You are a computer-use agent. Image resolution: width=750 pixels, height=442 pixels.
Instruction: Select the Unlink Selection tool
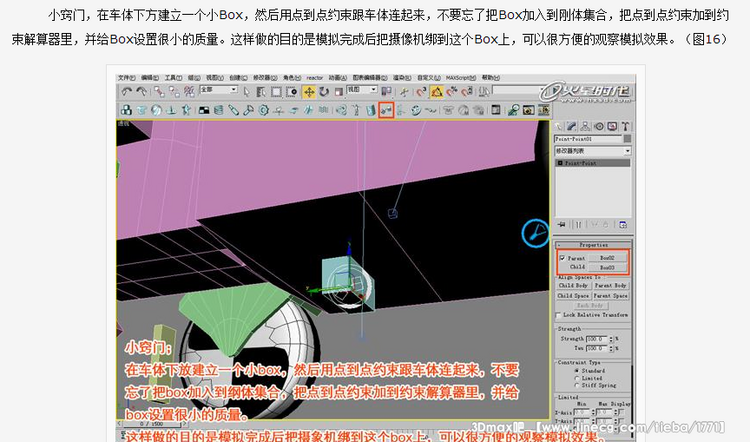click(x=175, y=91)
